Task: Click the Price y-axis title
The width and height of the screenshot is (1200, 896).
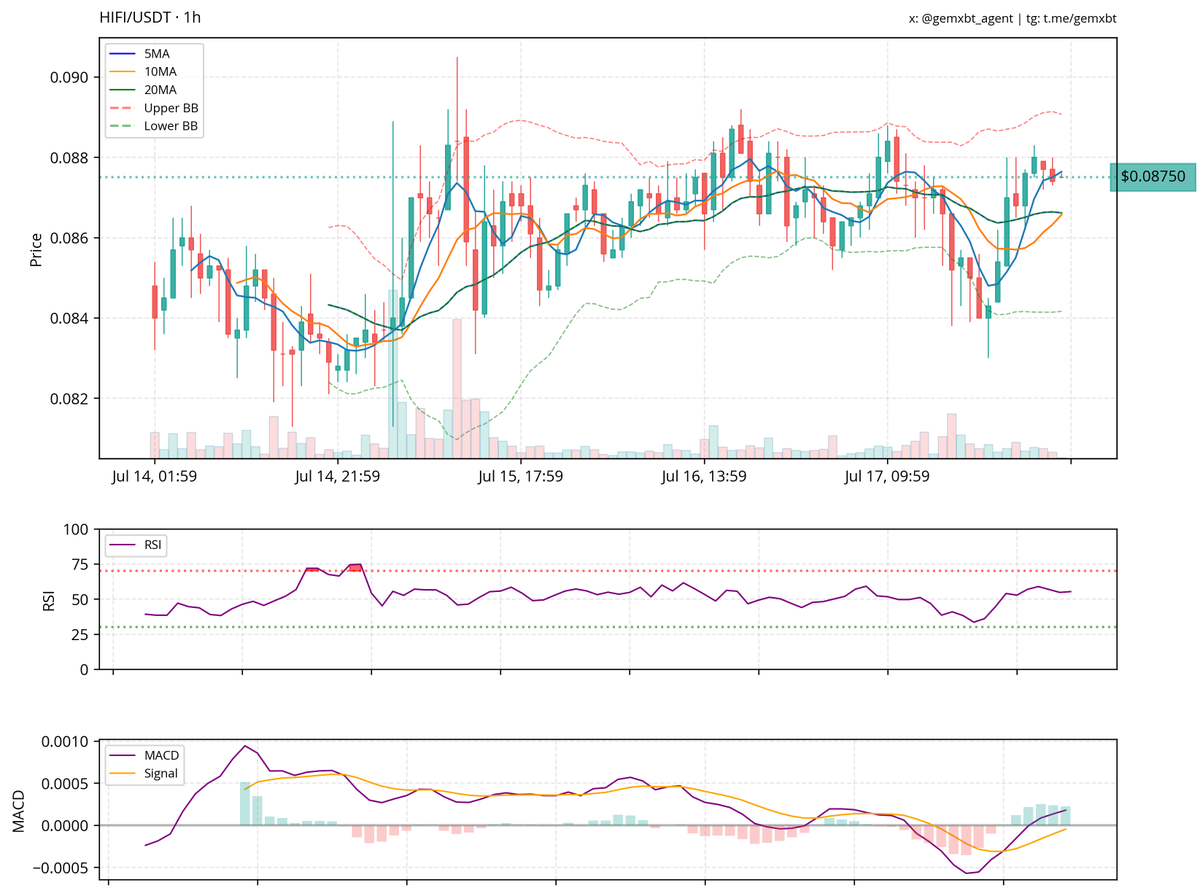Action: click(x=36, y=249)
